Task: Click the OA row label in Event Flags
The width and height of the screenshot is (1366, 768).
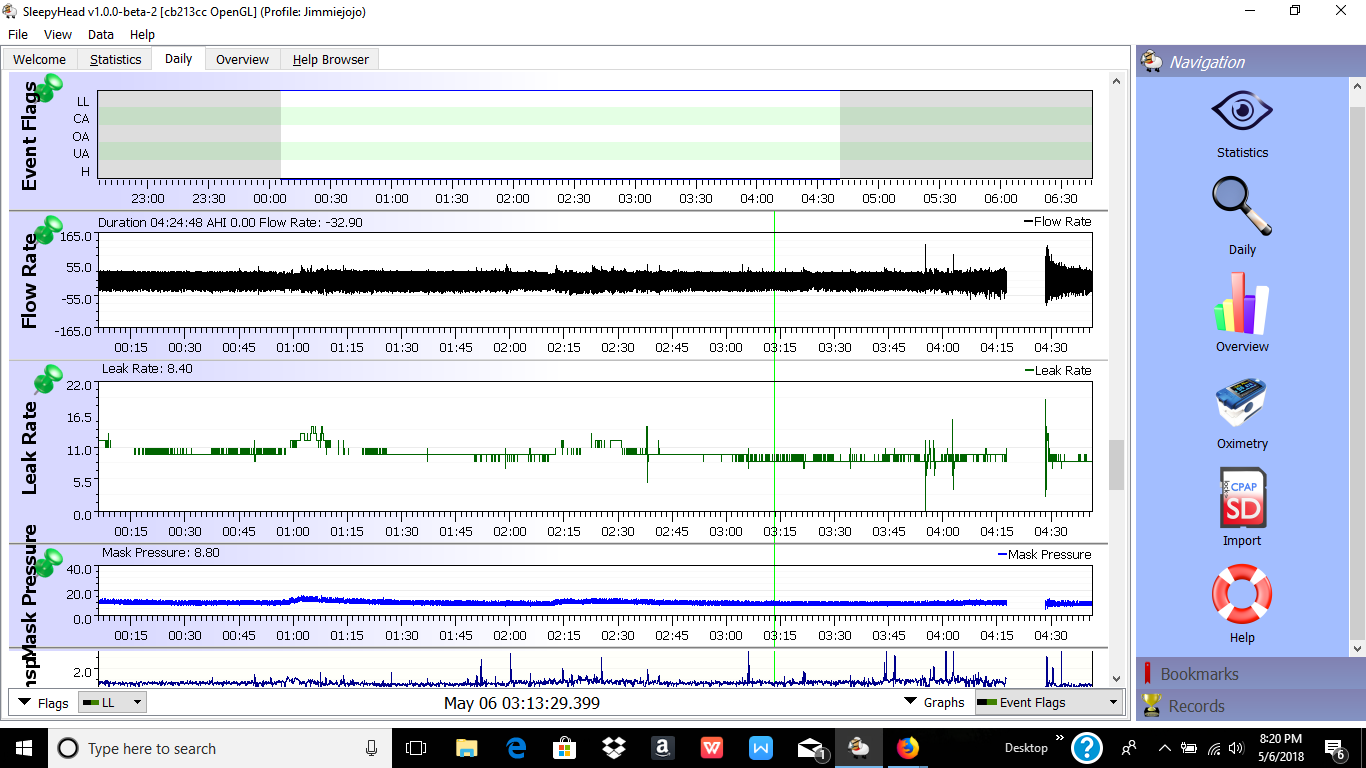Action: 80,136
